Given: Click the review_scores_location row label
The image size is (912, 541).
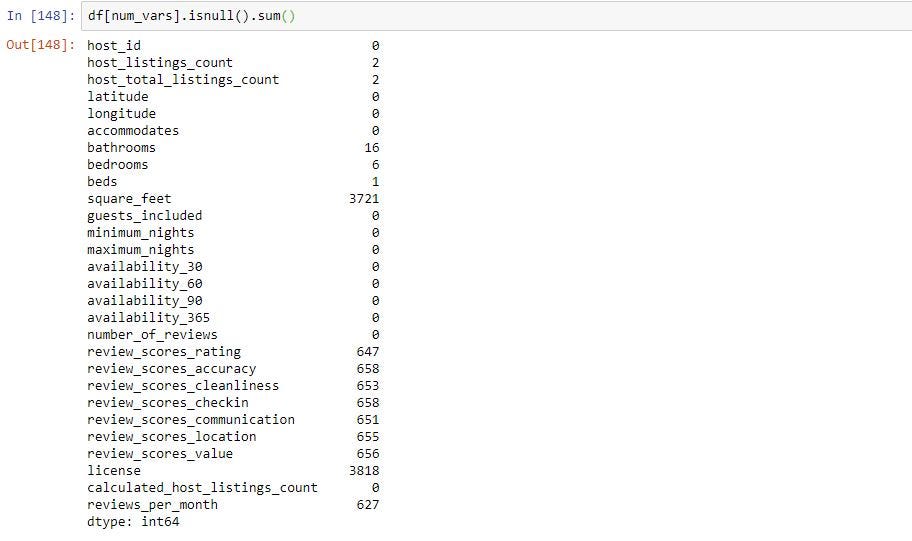Looking at the screenshot, I should click(172, 437).
